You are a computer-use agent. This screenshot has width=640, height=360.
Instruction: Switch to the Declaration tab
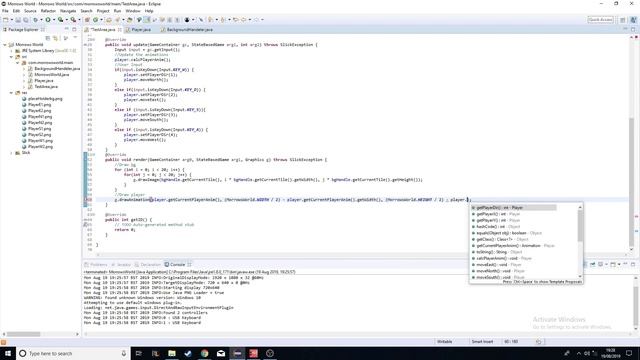[148, 264]
